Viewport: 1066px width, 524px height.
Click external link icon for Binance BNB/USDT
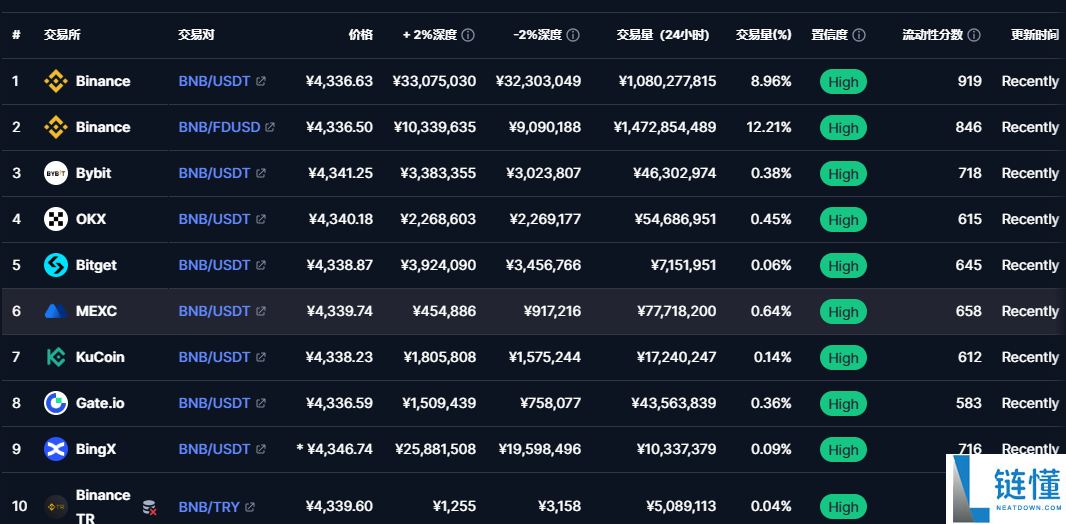tap(260, 82)
